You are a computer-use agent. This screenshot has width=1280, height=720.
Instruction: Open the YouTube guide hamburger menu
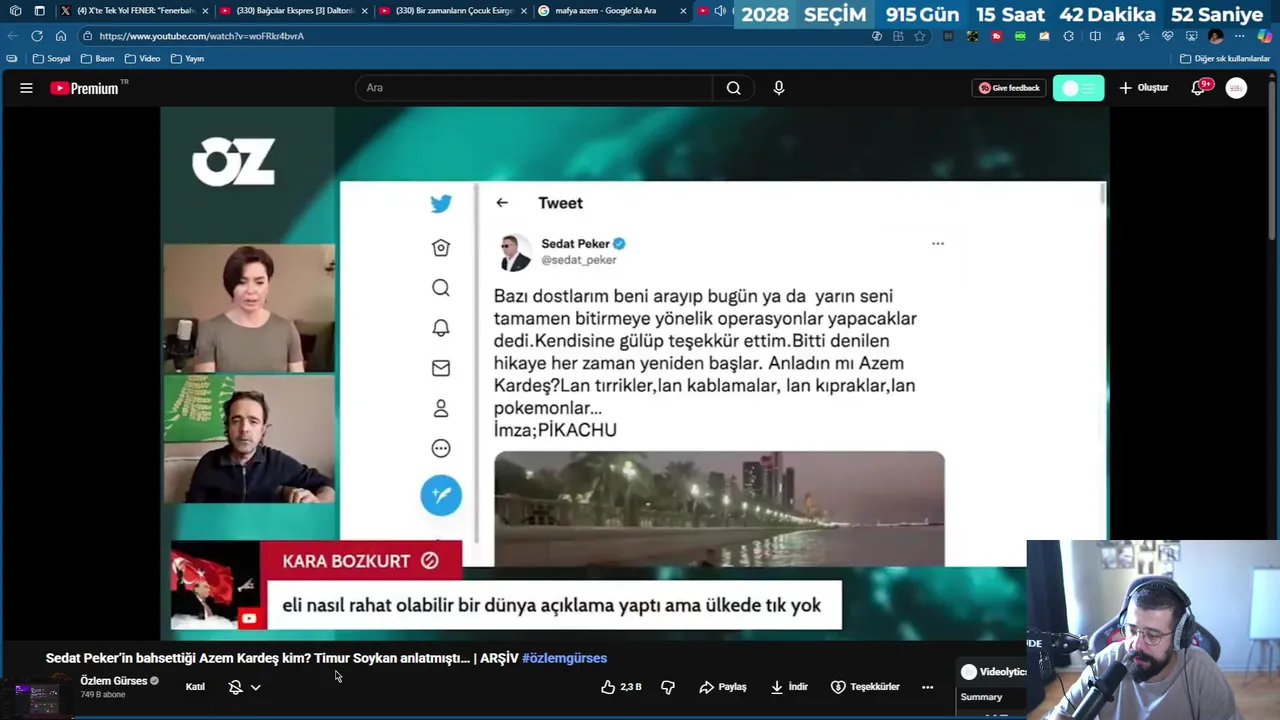pyautogui.click(x=26, y=88)
